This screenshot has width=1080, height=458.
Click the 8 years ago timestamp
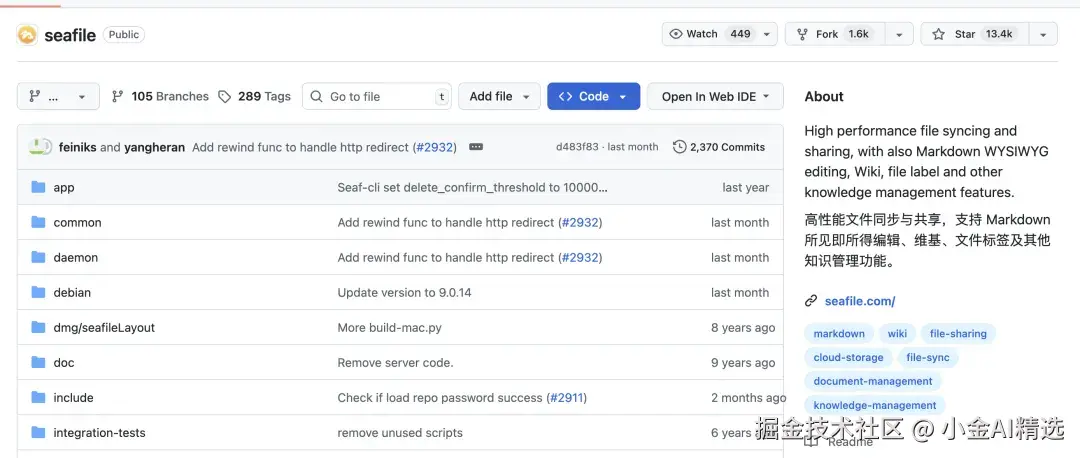[743, 328]
